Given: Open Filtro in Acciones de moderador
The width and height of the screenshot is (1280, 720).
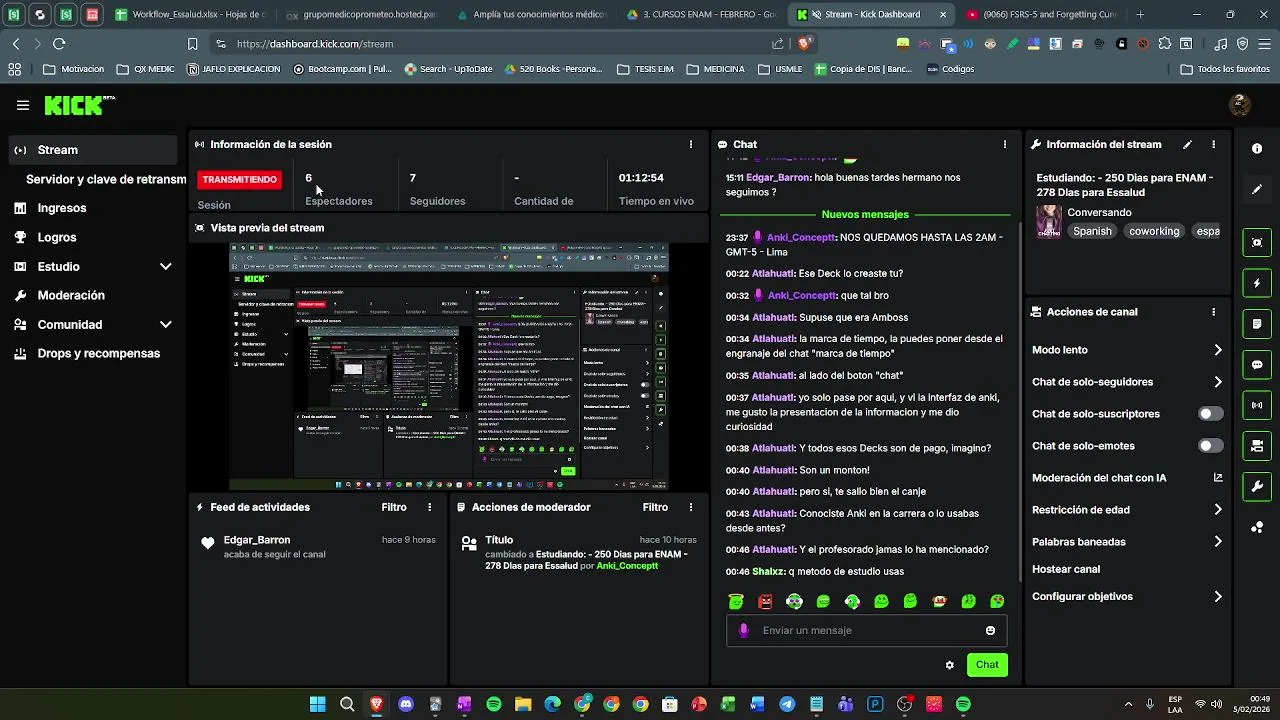Looking at the screenshot, I should click(655, 507).
